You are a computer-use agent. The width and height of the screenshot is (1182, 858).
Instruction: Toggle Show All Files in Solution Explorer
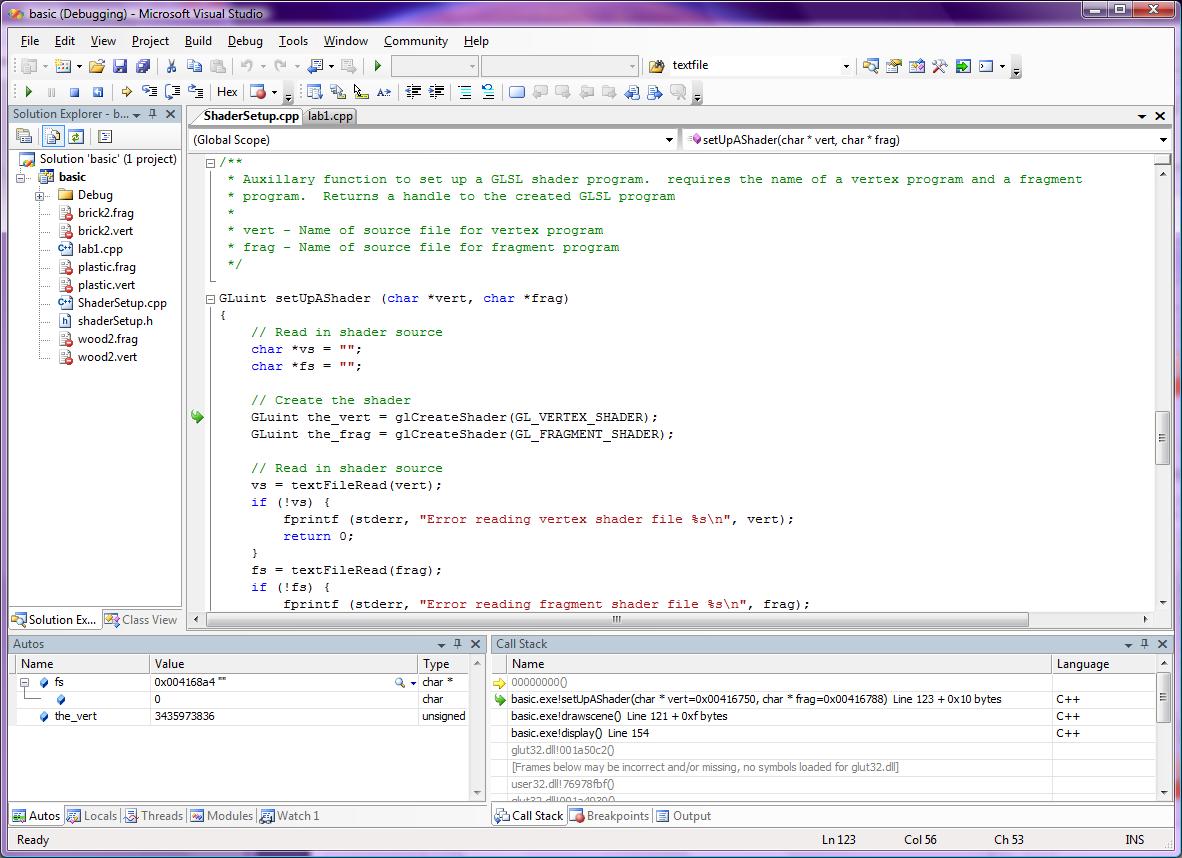(x=53, y=137)
